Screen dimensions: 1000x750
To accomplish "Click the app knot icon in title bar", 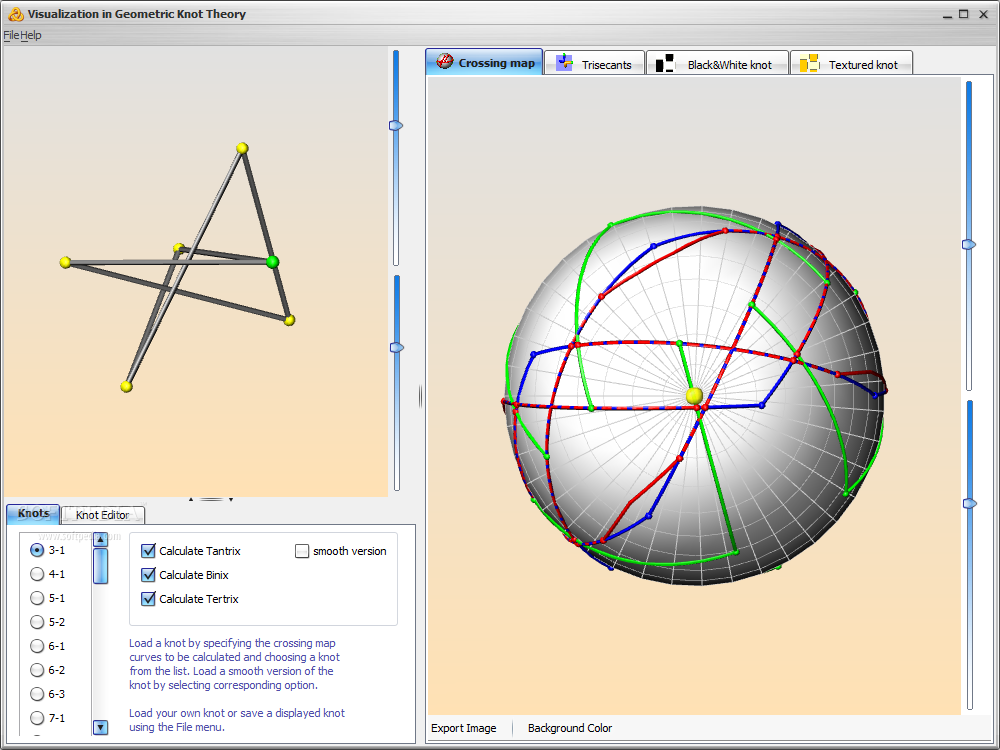I will pyautogui.click(x=16, y=13).
